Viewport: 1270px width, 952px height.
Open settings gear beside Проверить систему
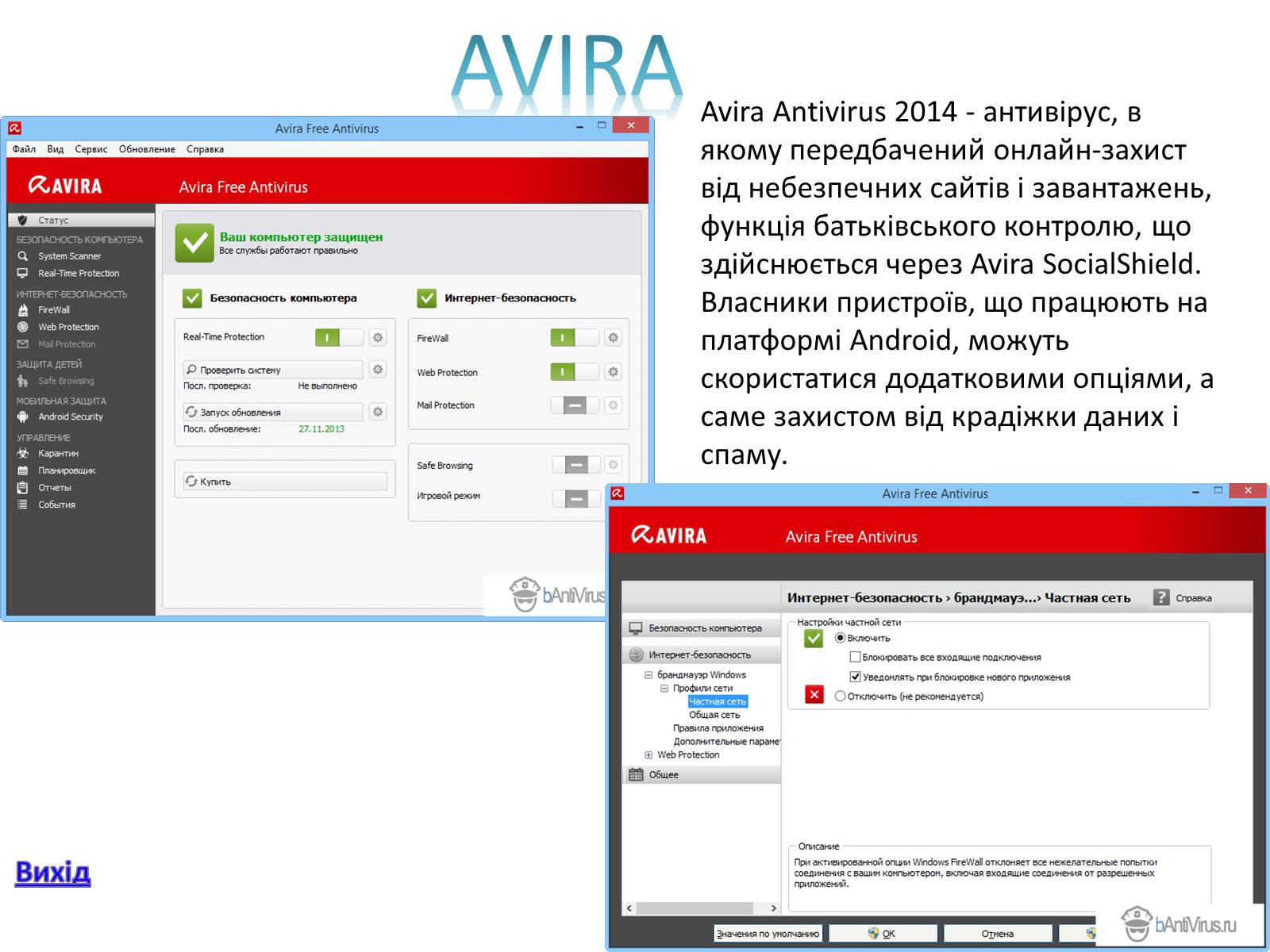(x=378, y=370)
